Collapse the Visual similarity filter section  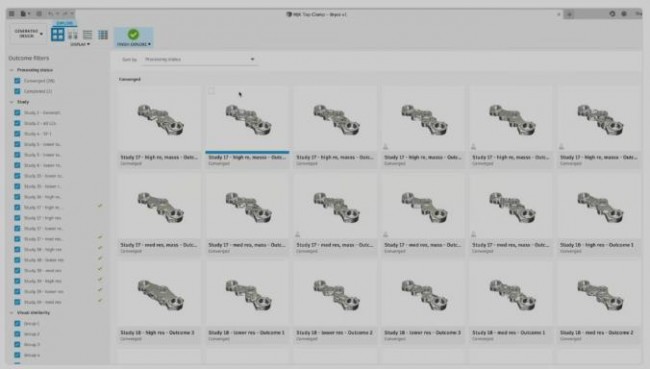click(x=12, y=313)
